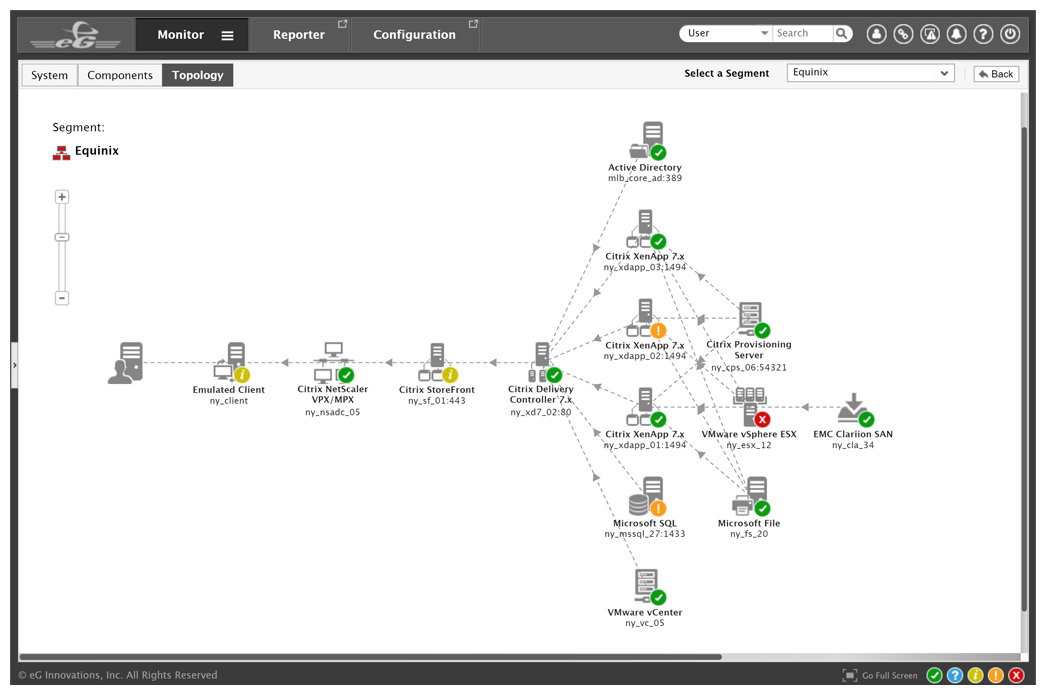Click into the Search input field
The width and height of the screenshot is (1046, 695).
pyautogui.click(x=803, y=33)
